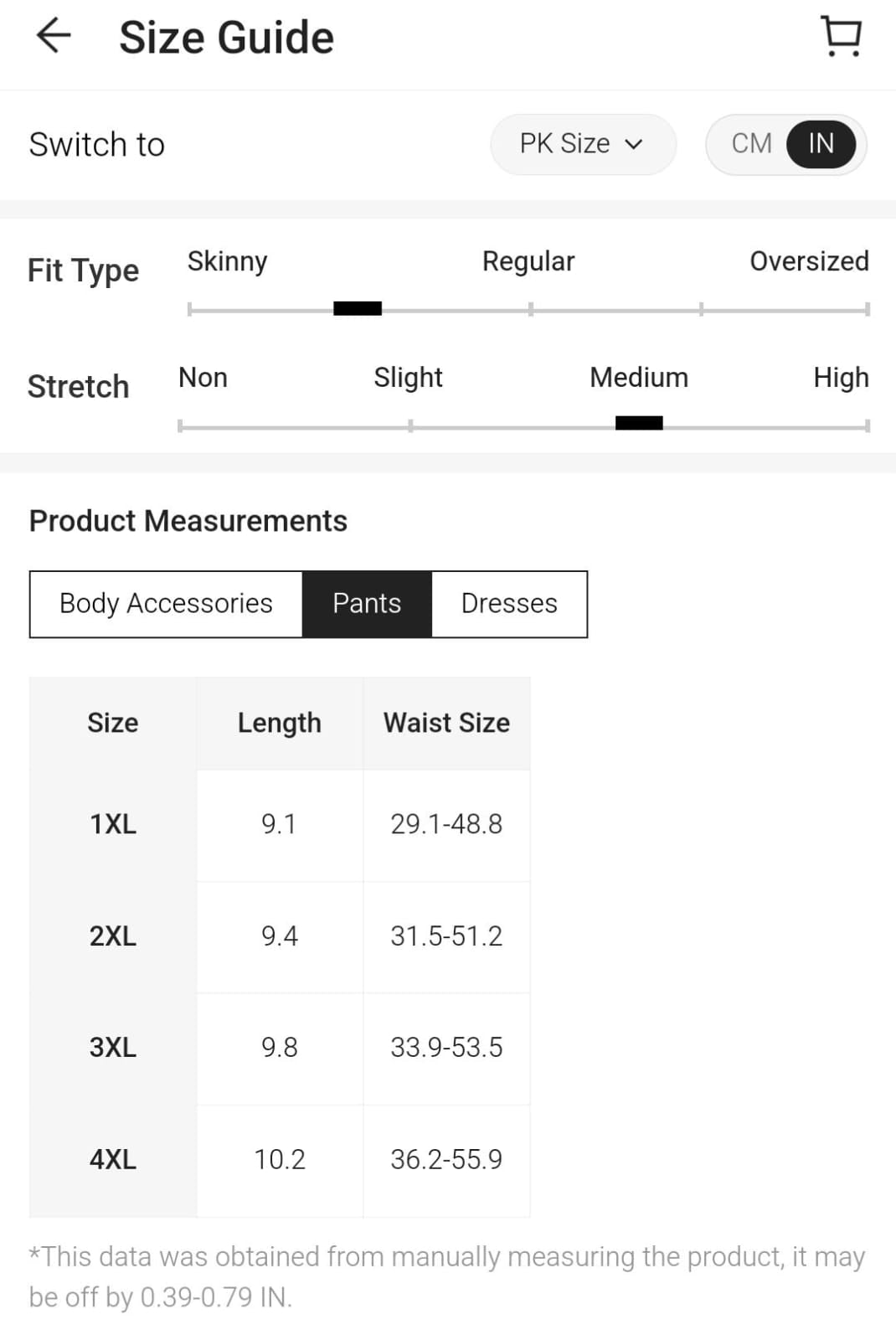The image size is (896, 1340).
Task: Select the 3XL size row
Action: coord(280,1048)
